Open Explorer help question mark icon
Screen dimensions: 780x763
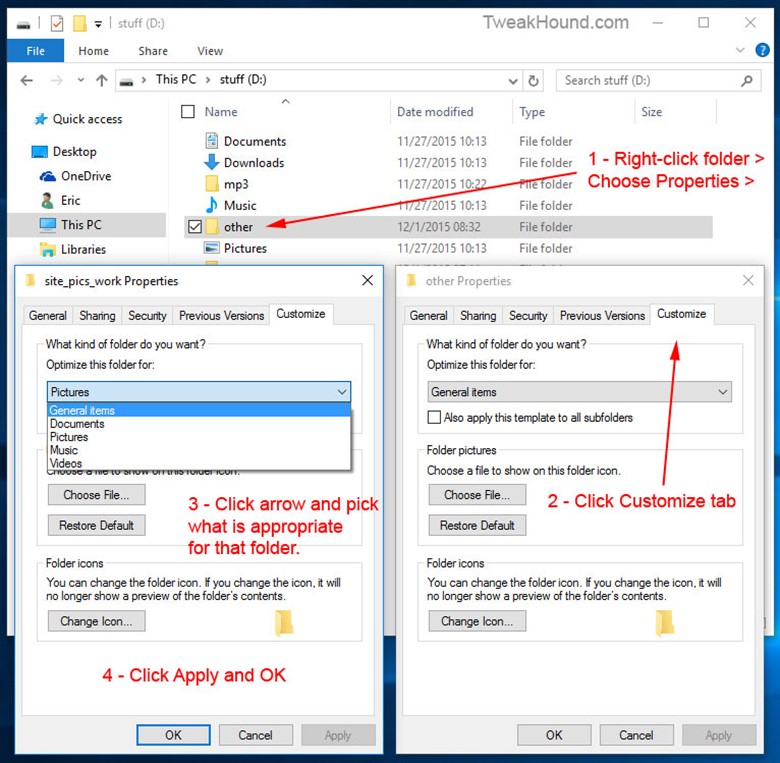point(762,50)
